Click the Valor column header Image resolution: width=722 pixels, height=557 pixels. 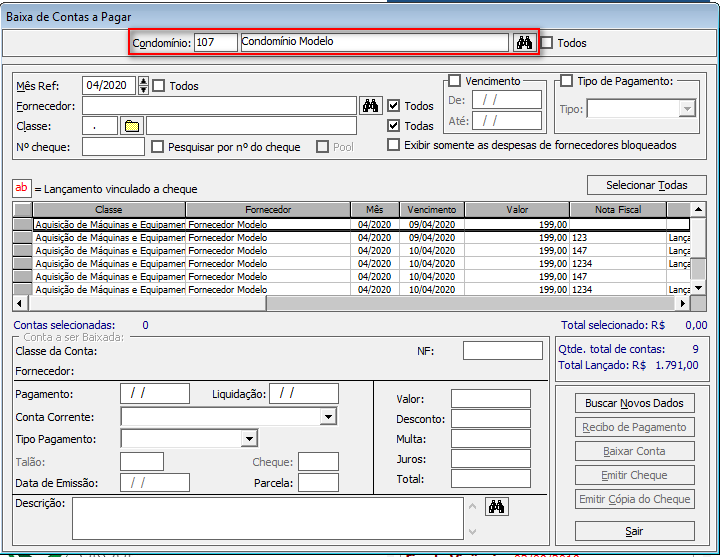point(517,210)
